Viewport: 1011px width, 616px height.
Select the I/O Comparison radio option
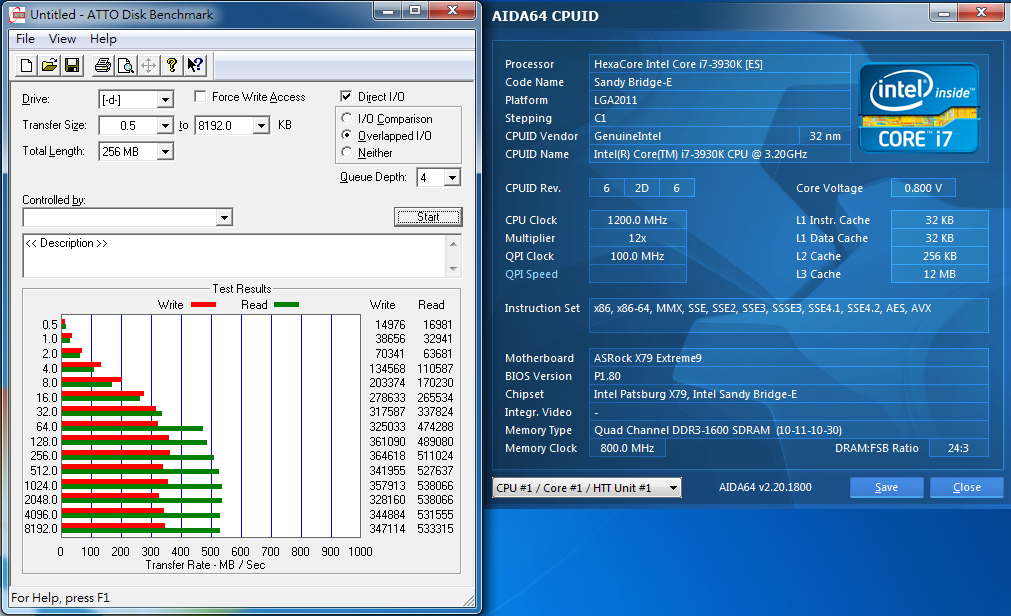point(347,118)
